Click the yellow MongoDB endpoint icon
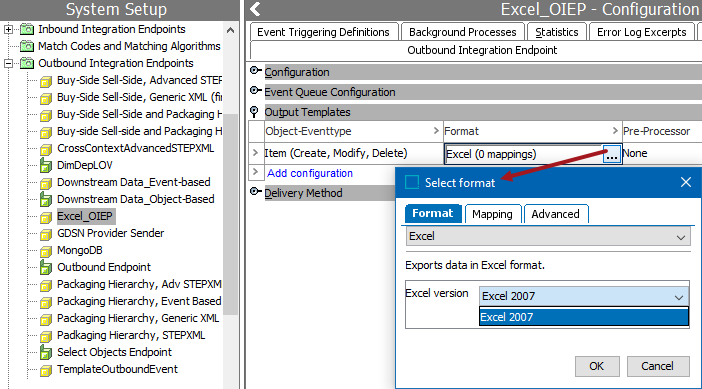The width and height of the screenshot is (702, 389). point(46,251)
